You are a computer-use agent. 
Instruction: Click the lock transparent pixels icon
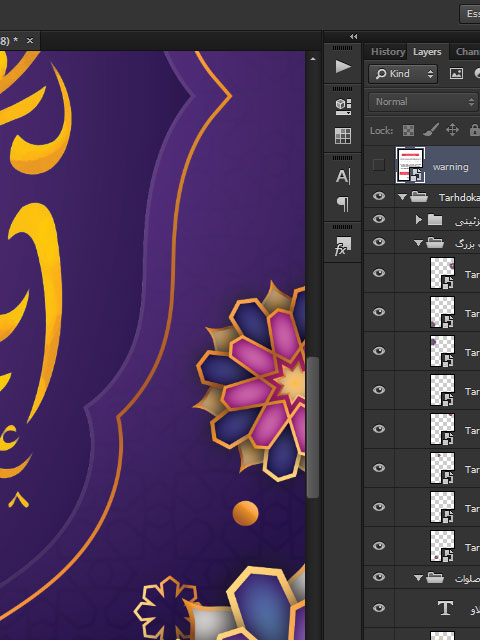408,130
